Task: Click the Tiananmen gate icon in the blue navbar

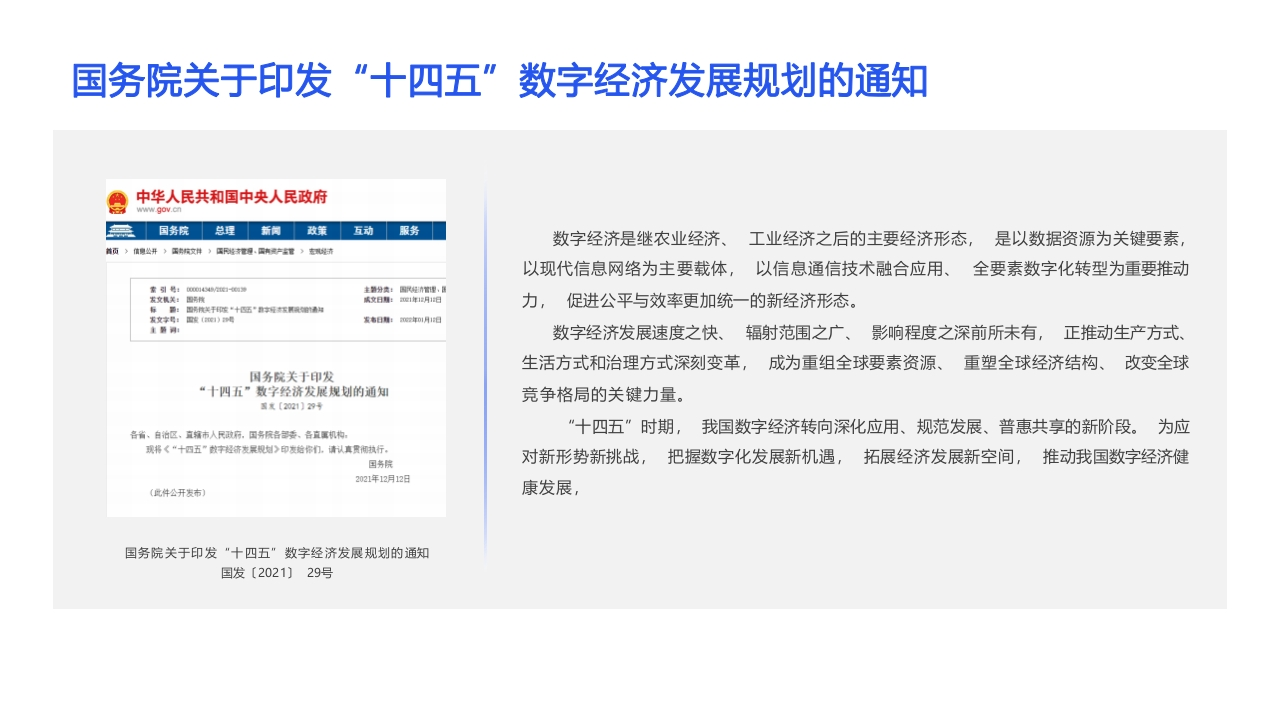Action: point(122,231)
